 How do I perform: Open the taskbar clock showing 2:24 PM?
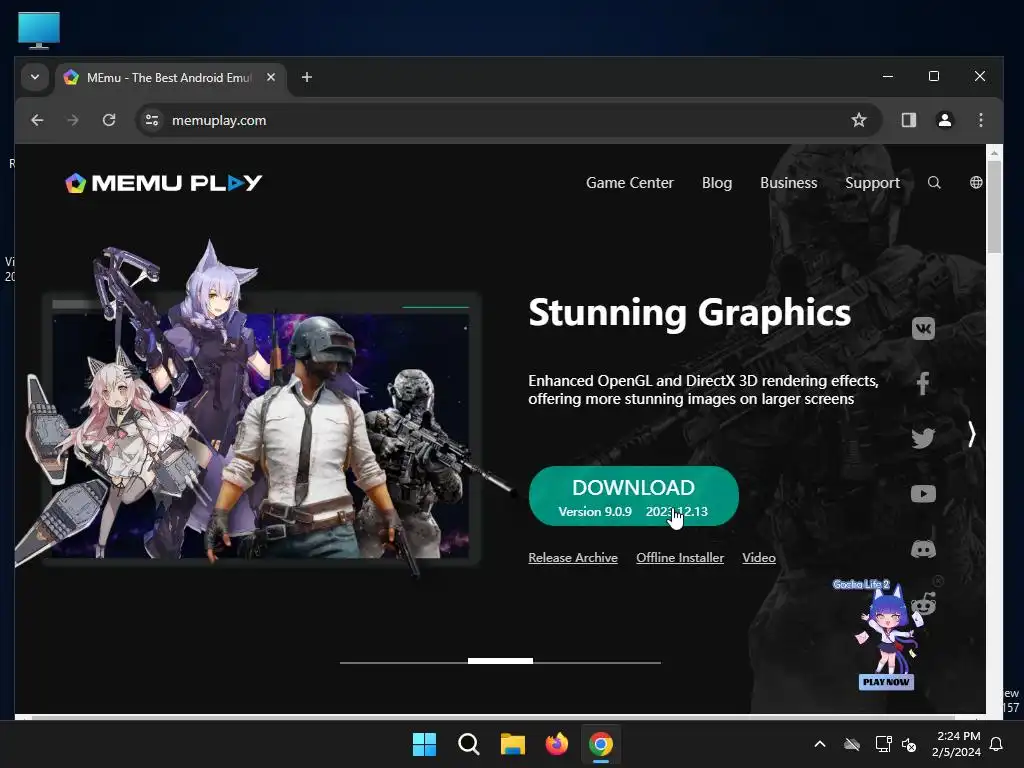[956, 744]
